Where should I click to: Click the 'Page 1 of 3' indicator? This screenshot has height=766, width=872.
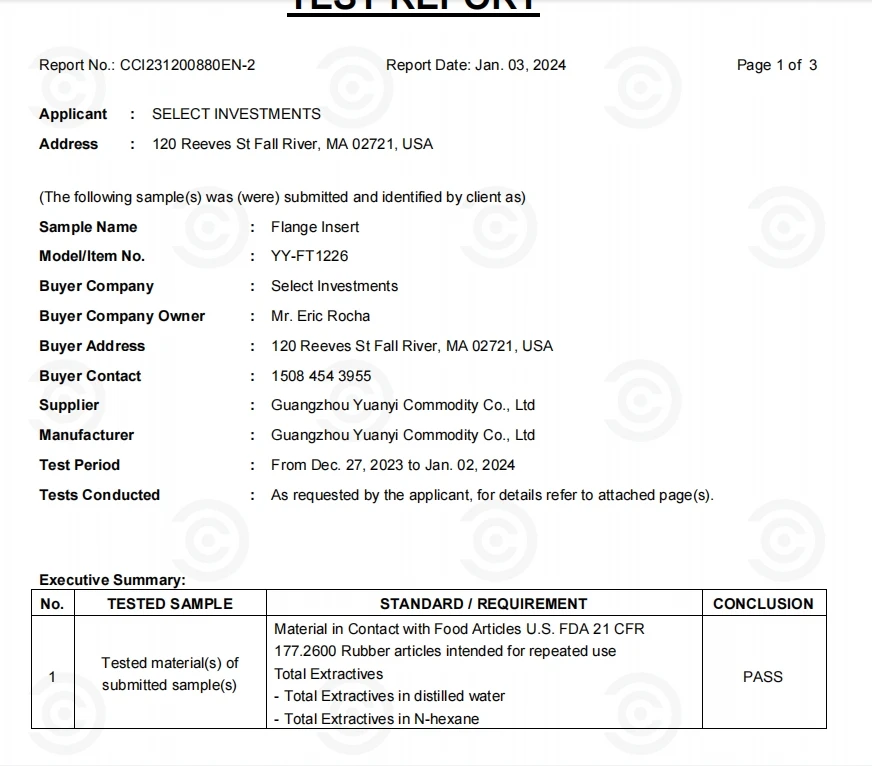coord(777,65)
